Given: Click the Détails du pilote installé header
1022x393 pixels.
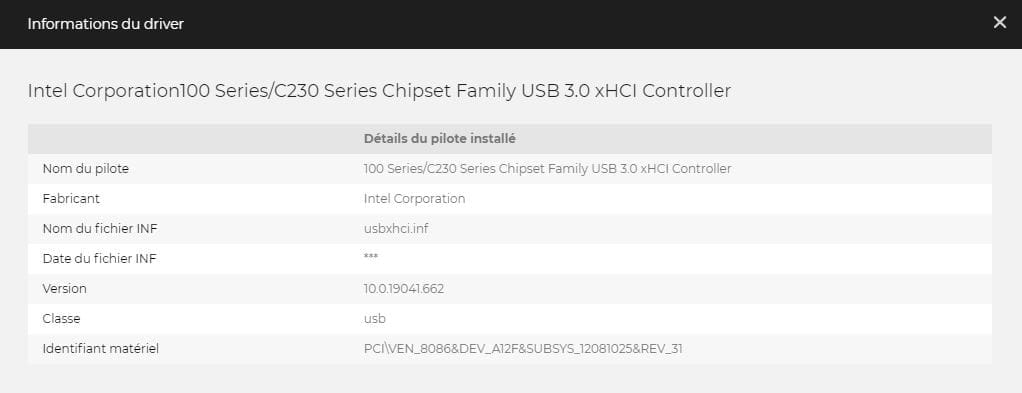Looking at the screenshot, I should tap(440, 139).
